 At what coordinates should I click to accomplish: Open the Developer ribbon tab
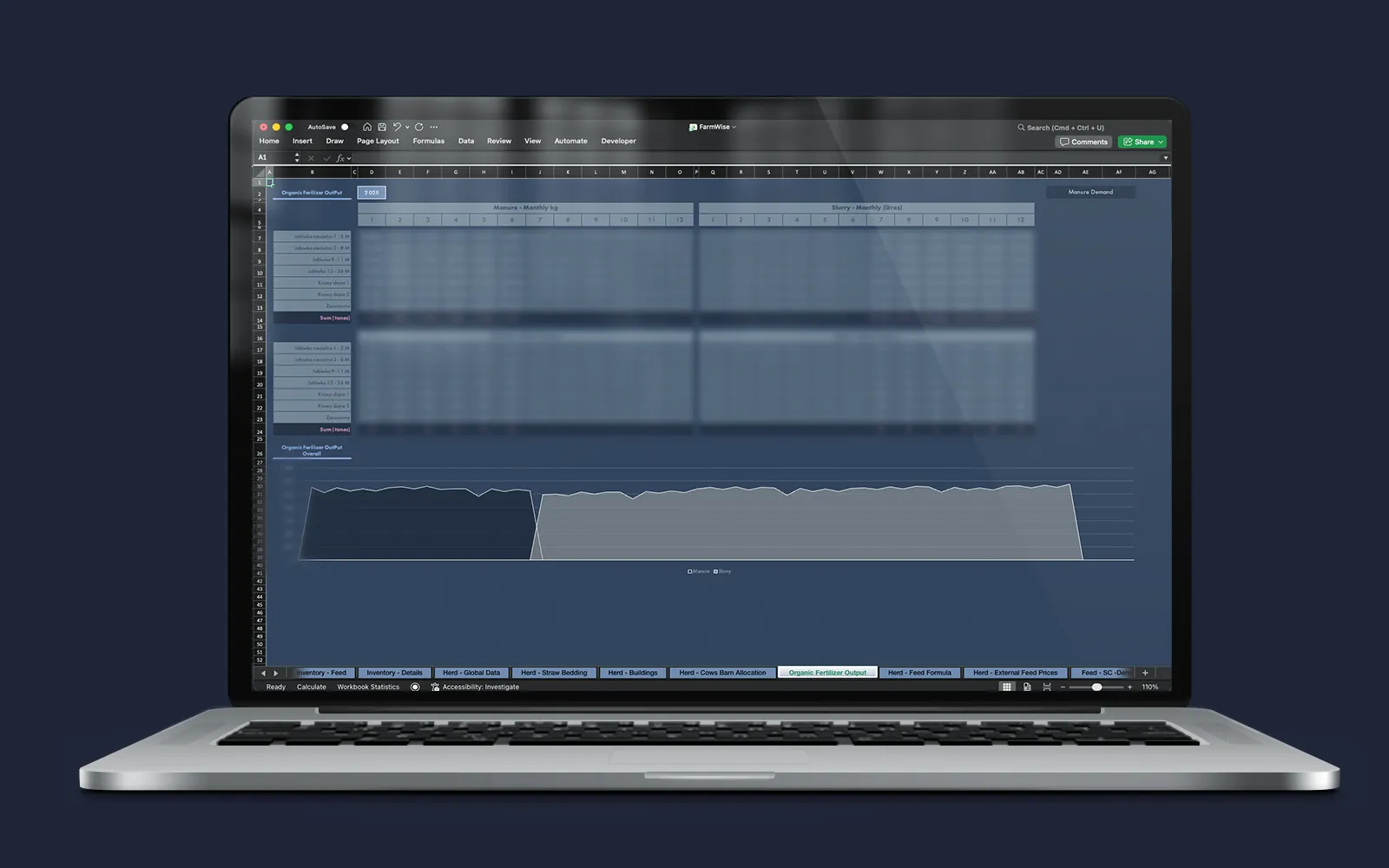point(618,141)
